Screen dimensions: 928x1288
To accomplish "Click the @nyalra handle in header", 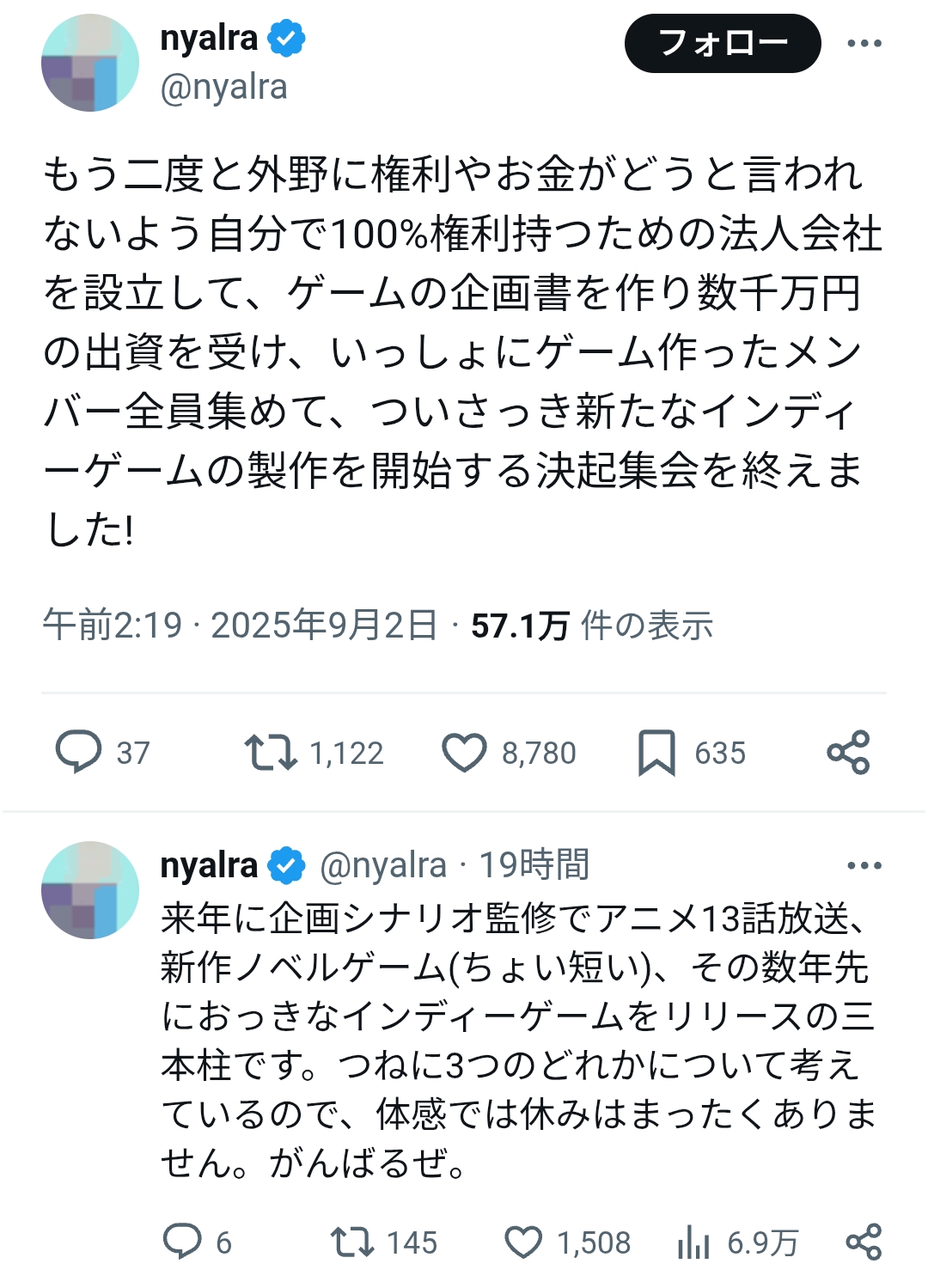I will click(x=223, y=88).
